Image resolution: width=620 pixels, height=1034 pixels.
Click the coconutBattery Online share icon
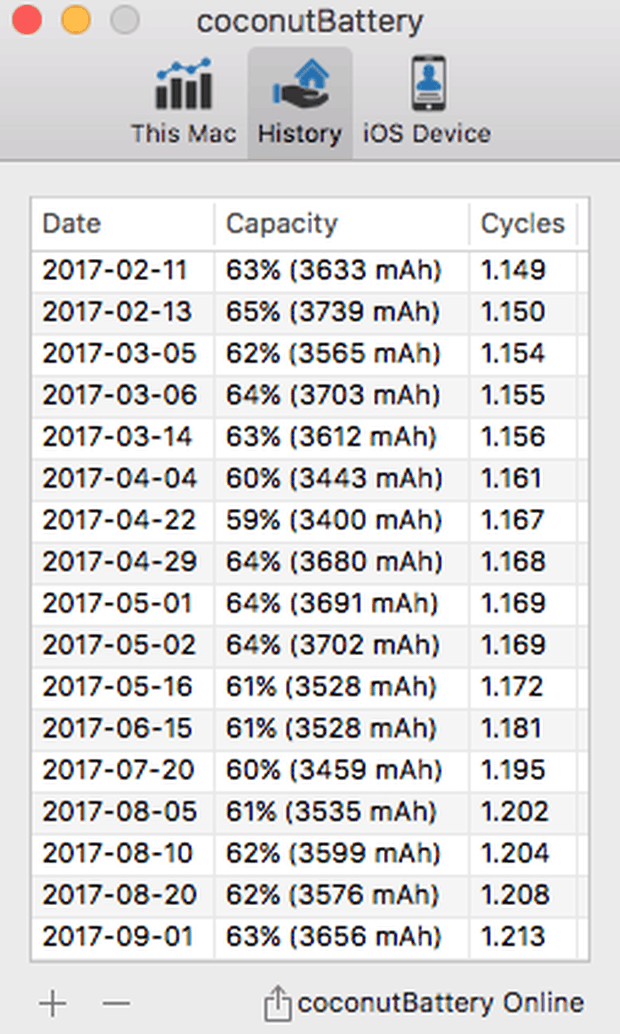[x=277, y=1003]
